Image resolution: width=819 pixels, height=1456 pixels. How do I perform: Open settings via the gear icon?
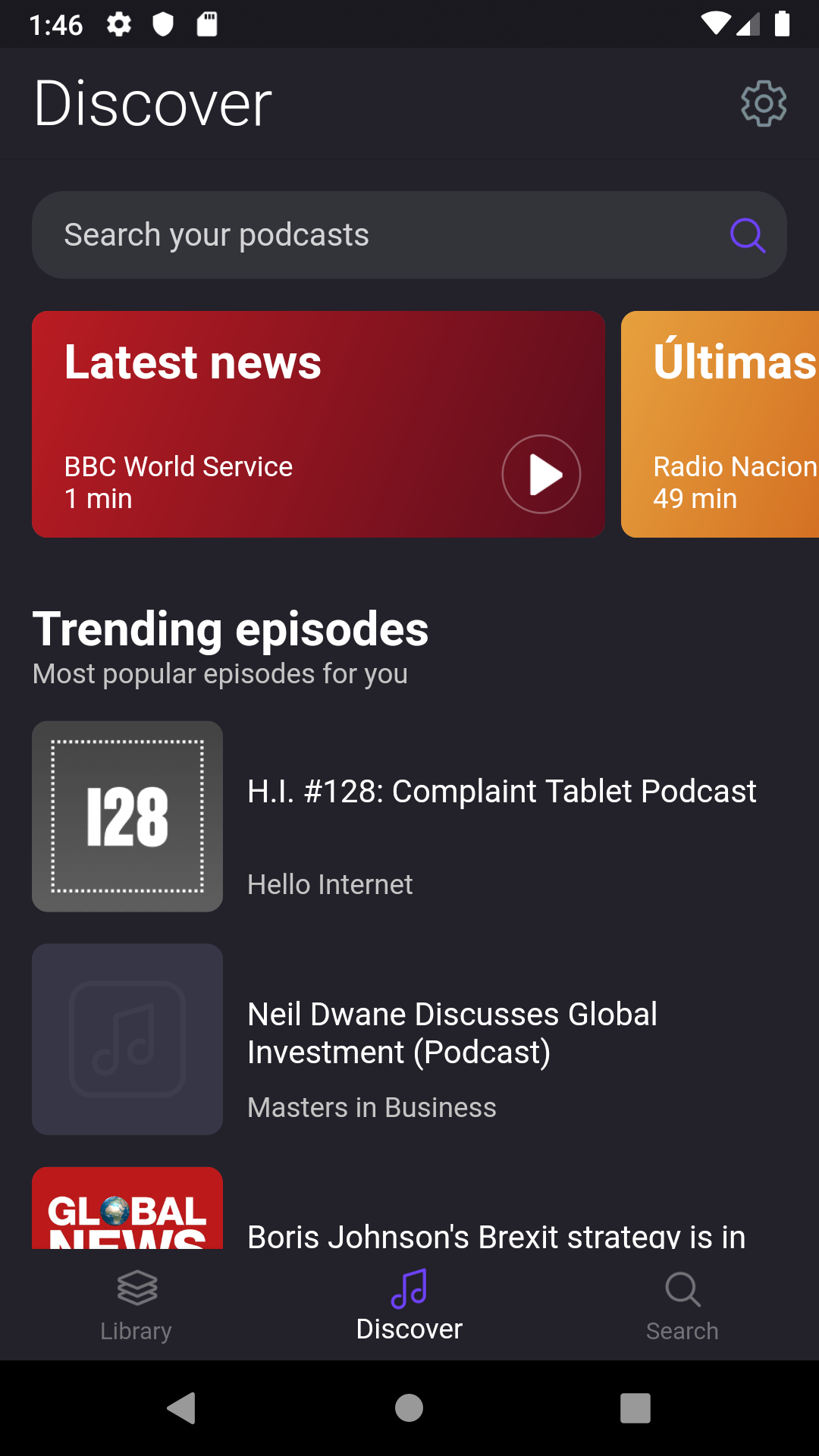[764, 104]
